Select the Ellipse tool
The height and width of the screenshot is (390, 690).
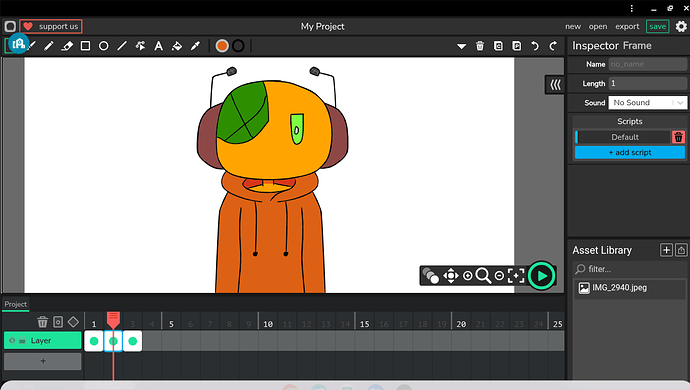pyautogui.click(x=103, y=46)
